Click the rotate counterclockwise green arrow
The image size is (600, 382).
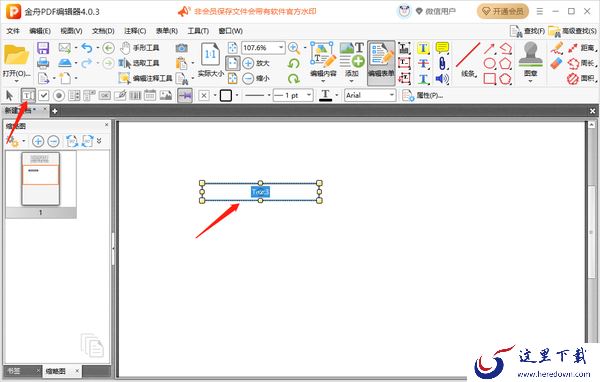pos(294,63)
